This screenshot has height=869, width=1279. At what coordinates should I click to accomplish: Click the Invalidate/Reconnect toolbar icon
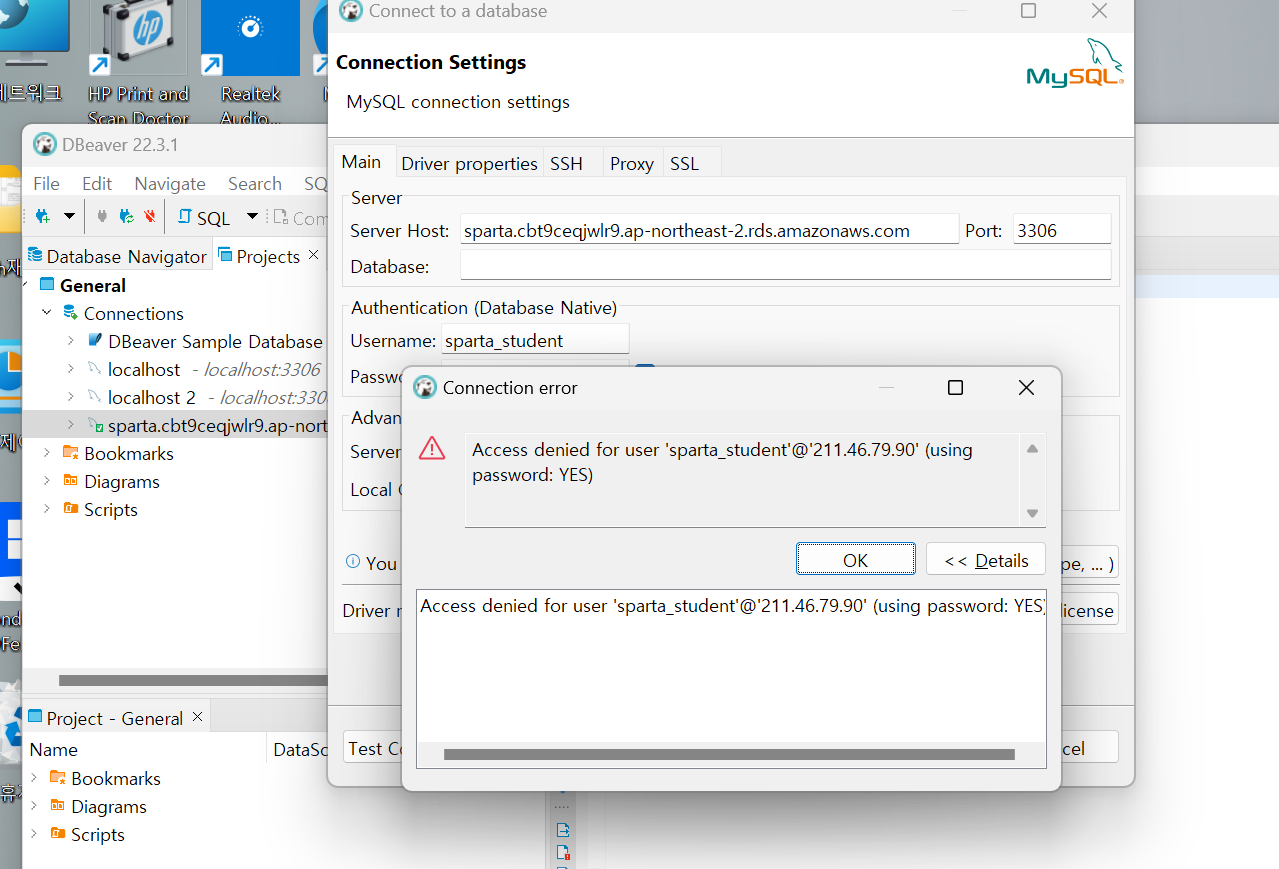pos(126,216)
